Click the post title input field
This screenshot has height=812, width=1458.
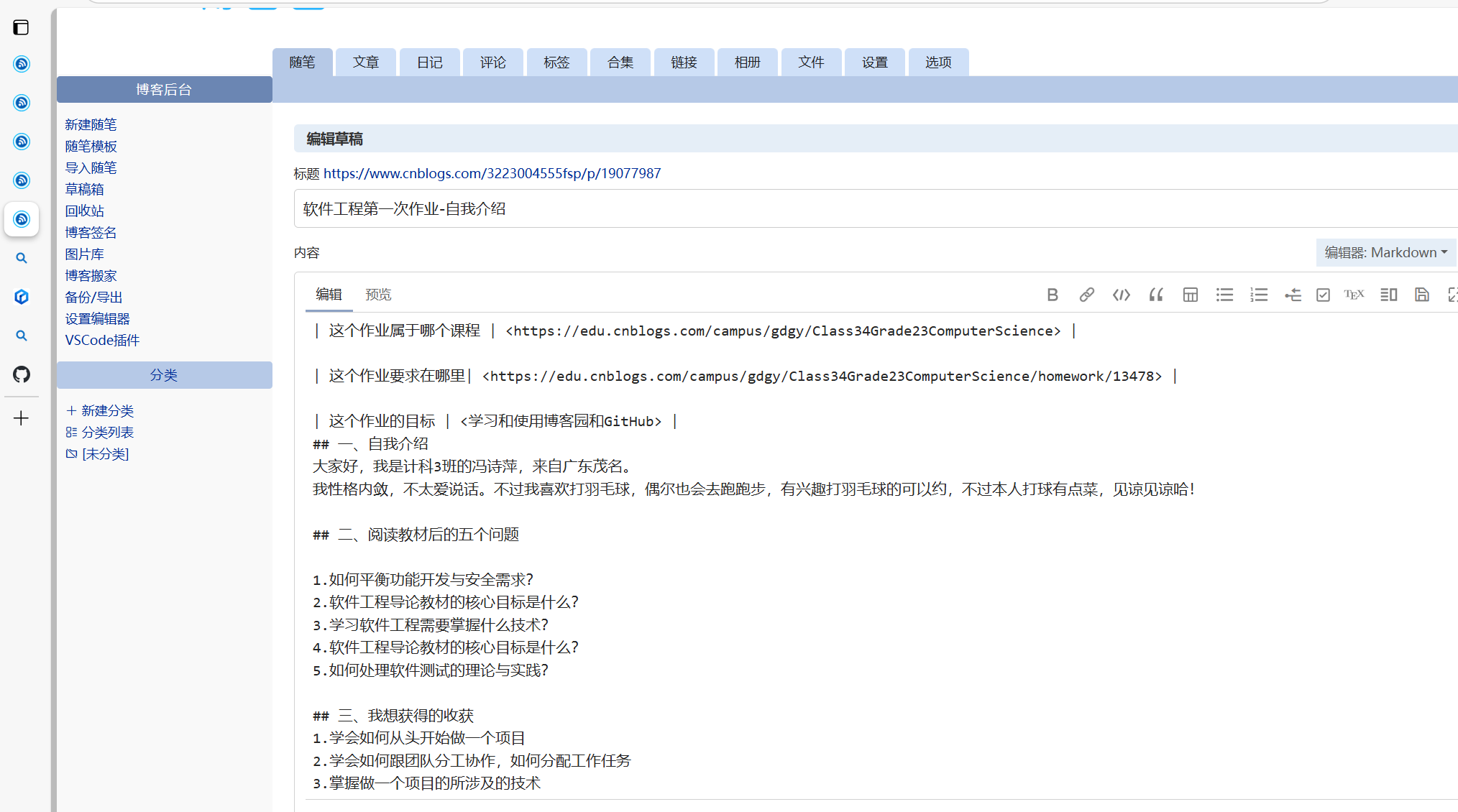[863, 209]
